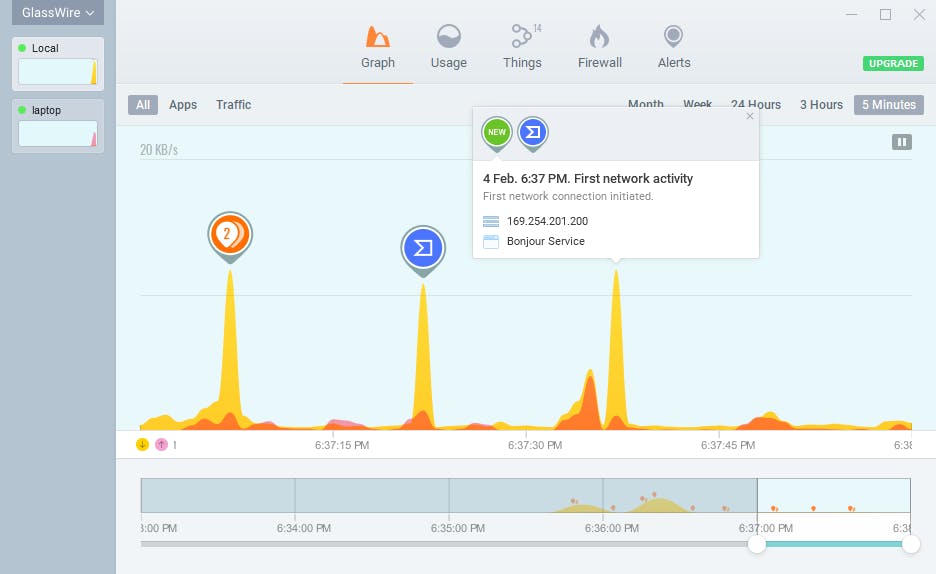Viewport: 936px width, 574px height.
Task: Open the Alerts pin icon
Action: 673,36
